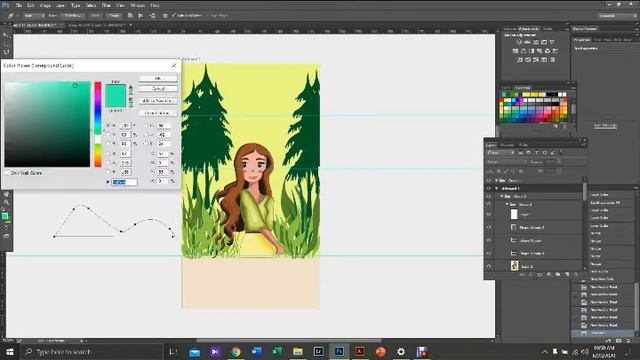Add Exposure adjustment from Adjustments panel
The height and width of the screenshot is (360, 640).
click(x=544, y=42)
